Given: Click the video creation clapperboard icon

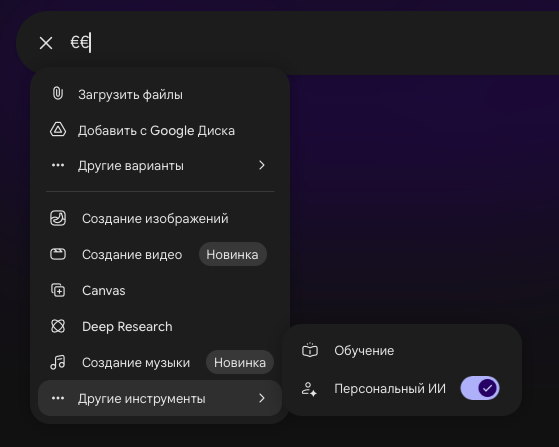Looking at the screenshot, I should click(x=58, y=254).
